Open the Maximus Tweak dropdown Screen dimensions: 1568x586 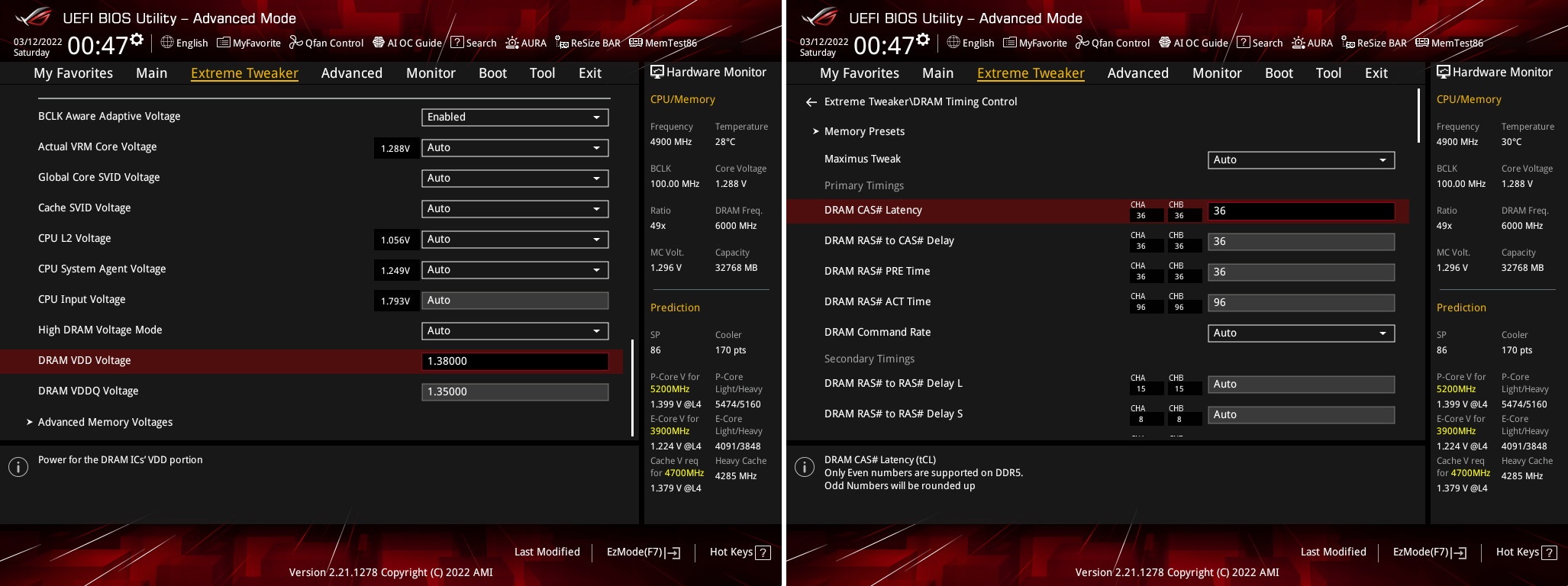[x=1301, y=159]
